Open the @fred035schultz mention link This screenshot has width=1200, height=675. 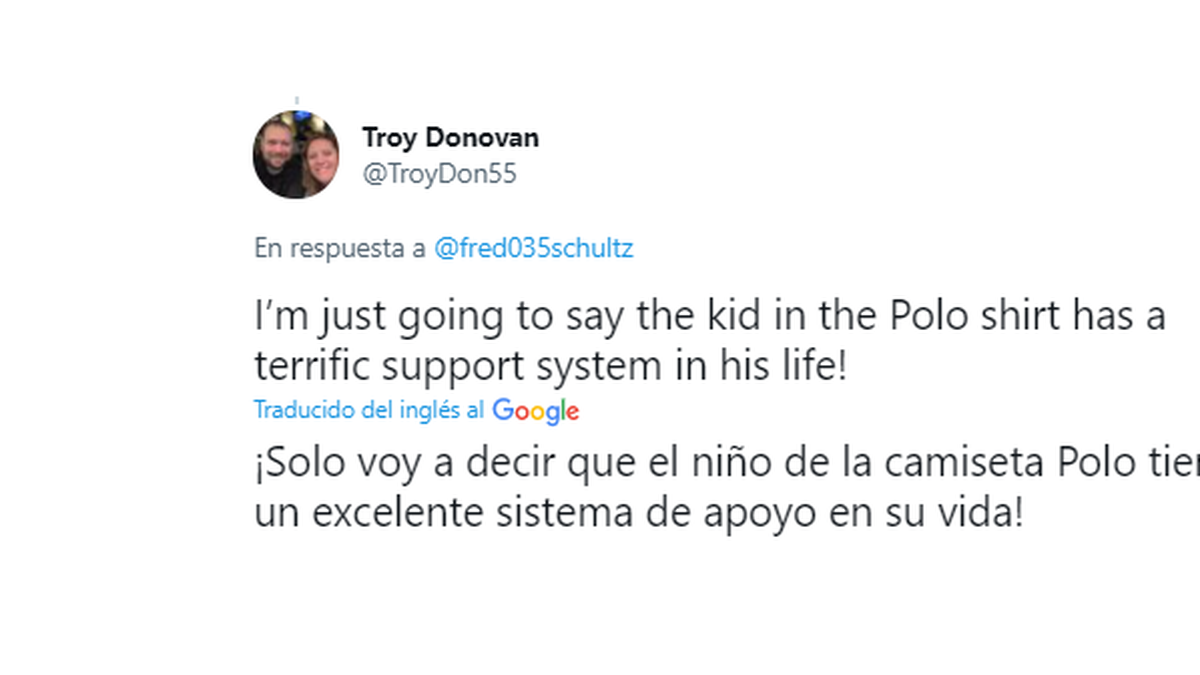pos(533,249)
